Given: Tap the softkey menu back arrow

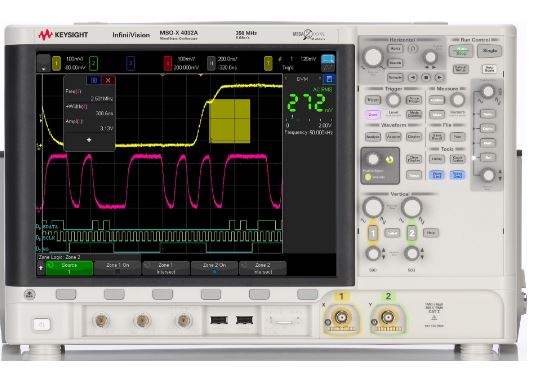Looking at the screenshot, I should pyautogui.click(x=40, y=268).
